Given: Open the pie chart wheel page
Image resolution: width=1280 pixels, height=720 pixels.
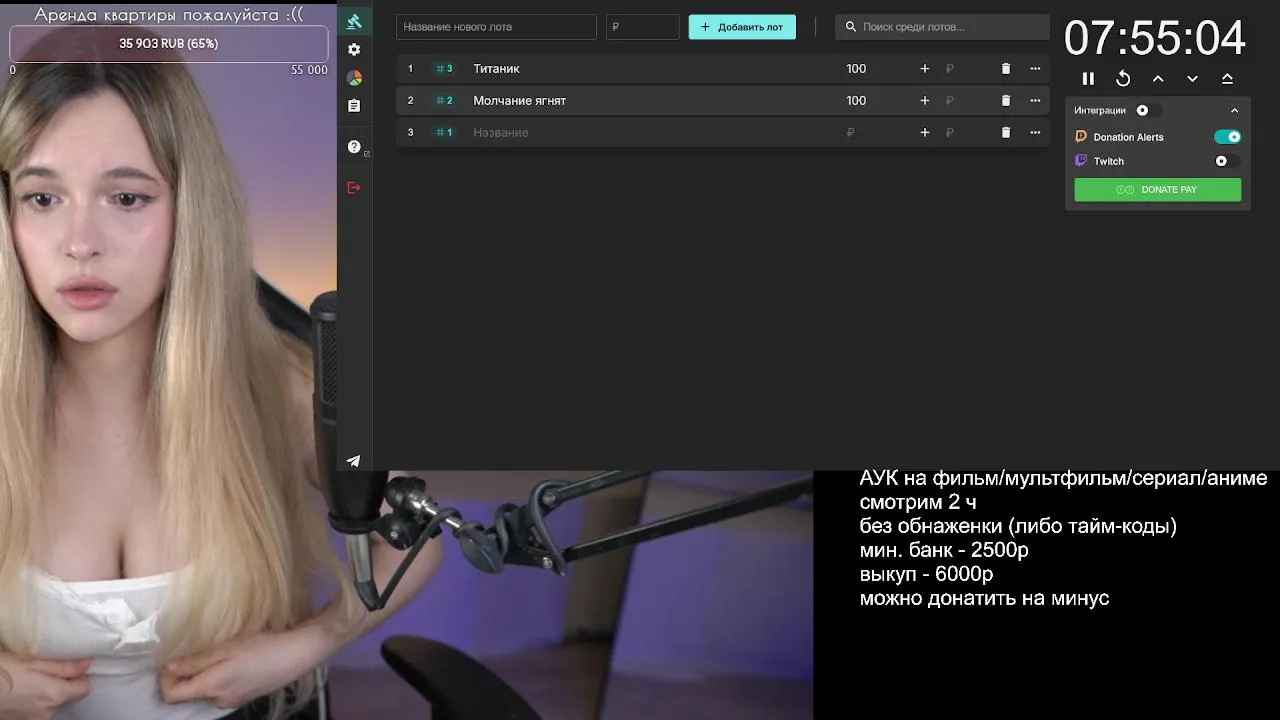Looking at the screenshot, I should coord(354,77).
